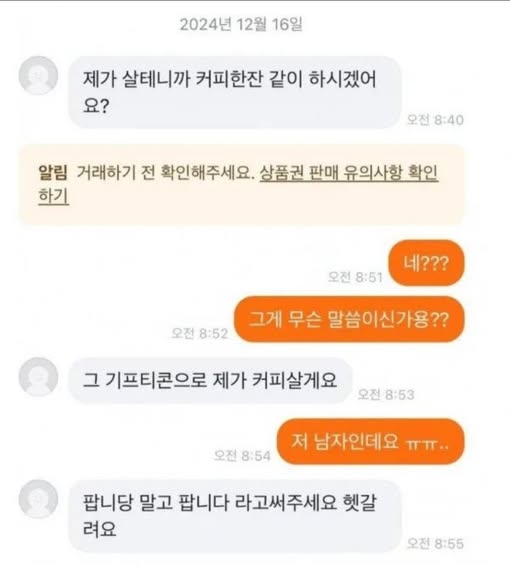Click timestamp 오전 8:40
This screenshot has width=510, height=565.
435,120
